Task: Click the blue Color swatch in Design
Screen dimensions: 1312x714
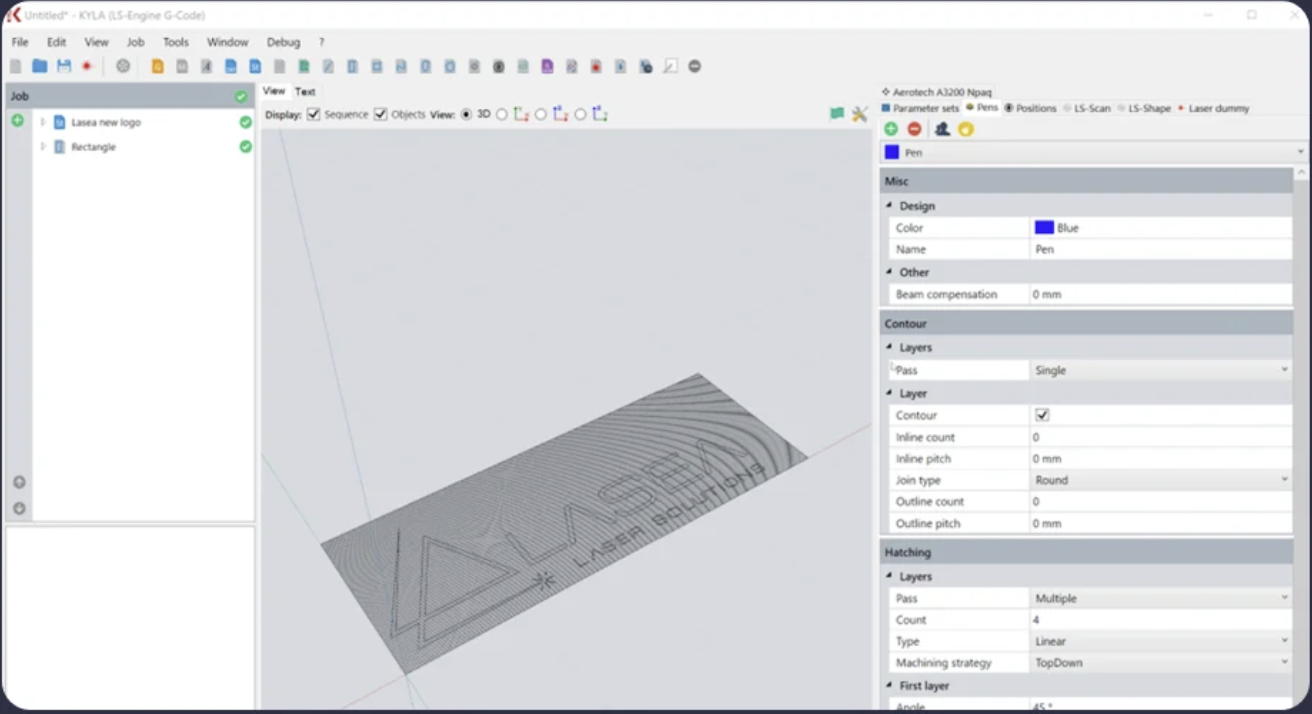Action: (1044, 228)
